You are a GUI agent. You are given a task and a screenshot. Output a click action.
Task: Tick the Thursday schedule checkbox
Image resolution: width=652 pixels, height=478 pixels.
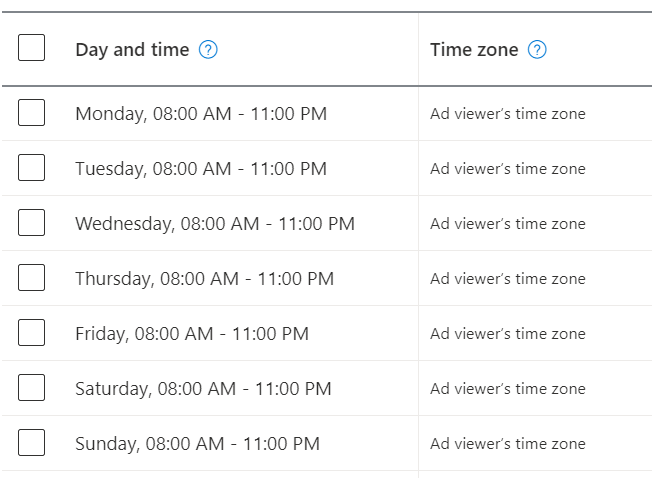coord(32,277)
